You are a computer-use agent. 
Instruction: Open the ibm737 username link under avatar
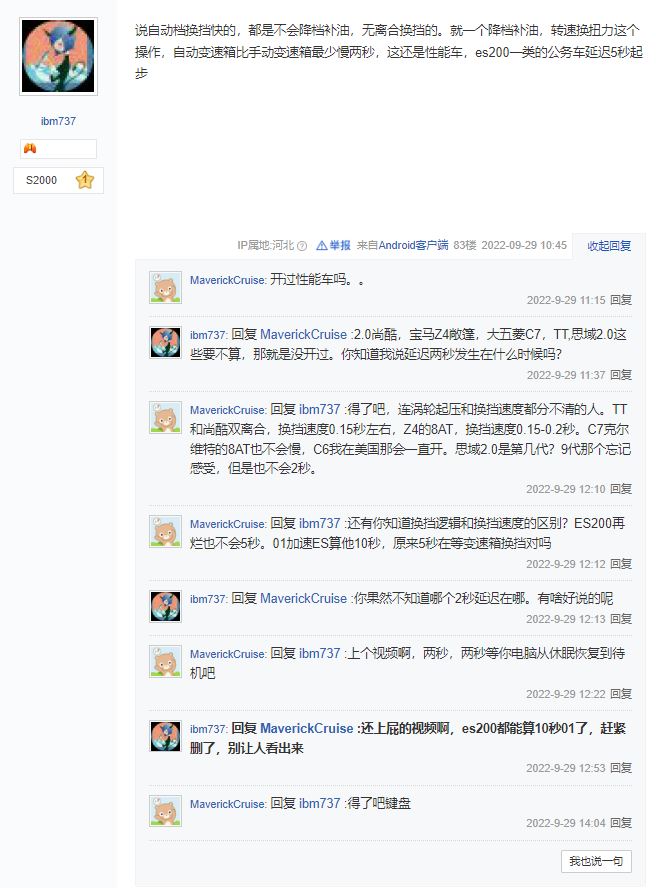(x=58, y=121)
